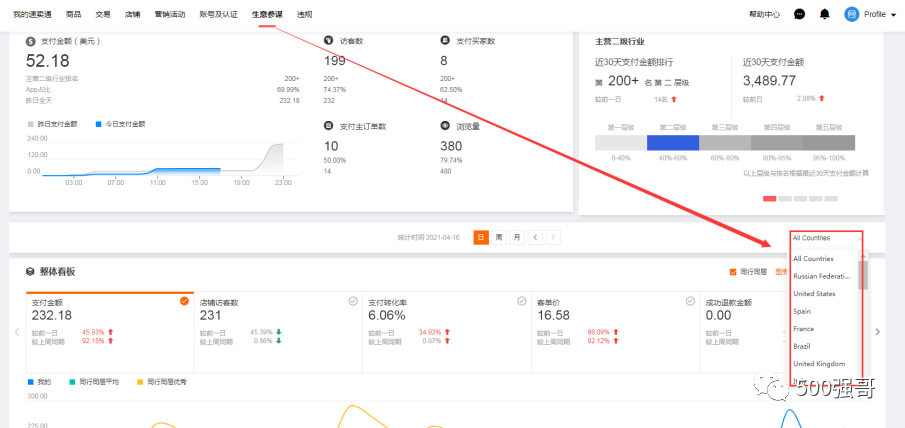The height and width of the screenshot is (428, 905).
Task: Switch statistics period to 周
Action: pyautogui.click(x=499, y=237)
